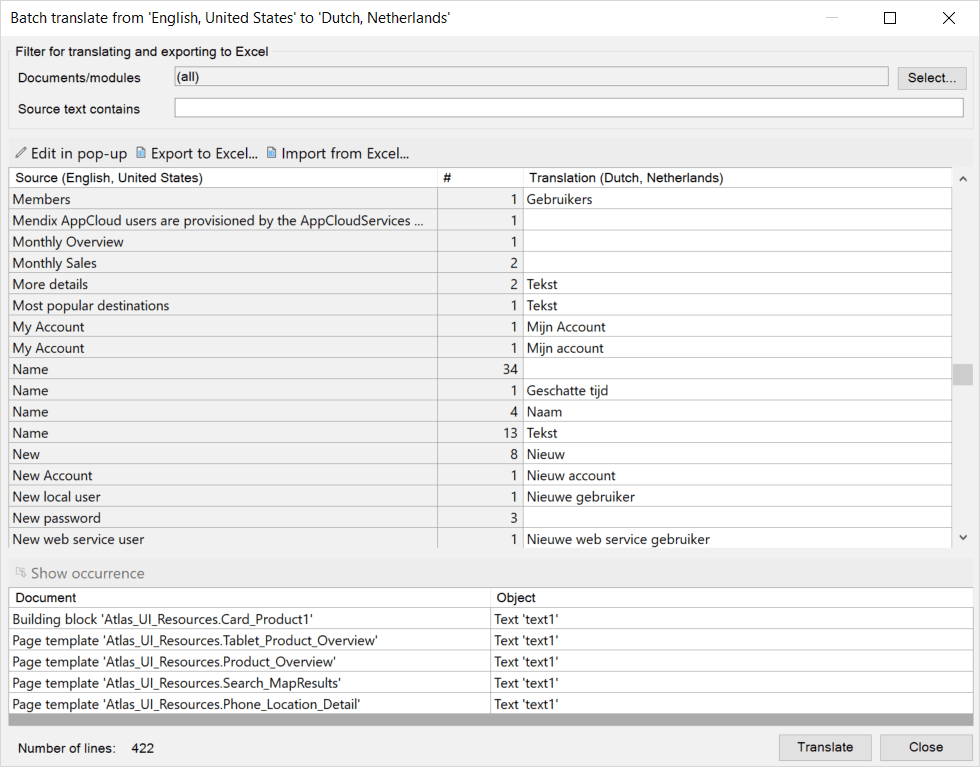
Task: Click the empty translation cell for New password
Action: (x=737, y=518)
